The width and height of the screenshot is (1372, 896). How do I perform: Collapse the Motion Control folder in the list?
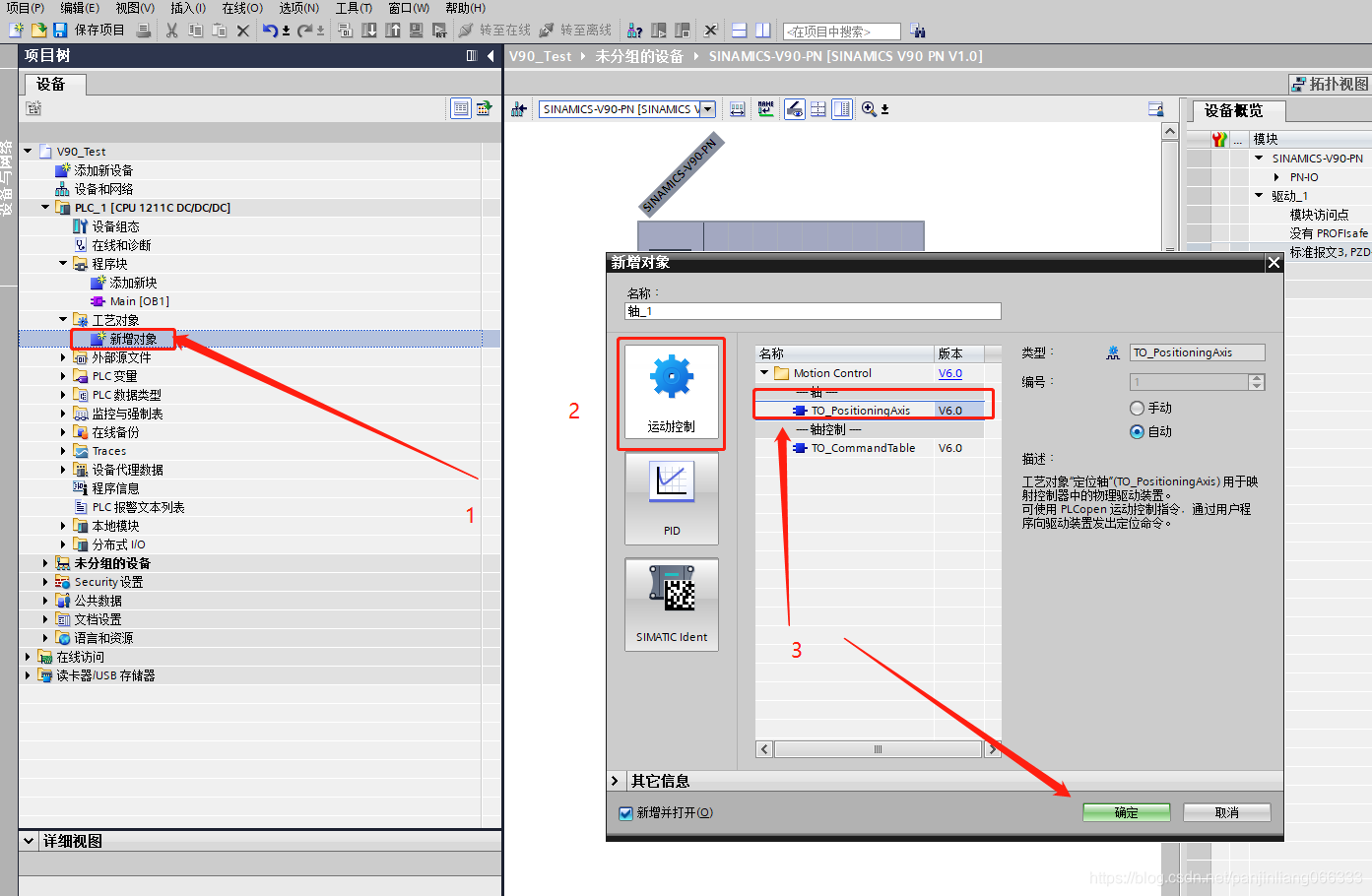[764, 373]
